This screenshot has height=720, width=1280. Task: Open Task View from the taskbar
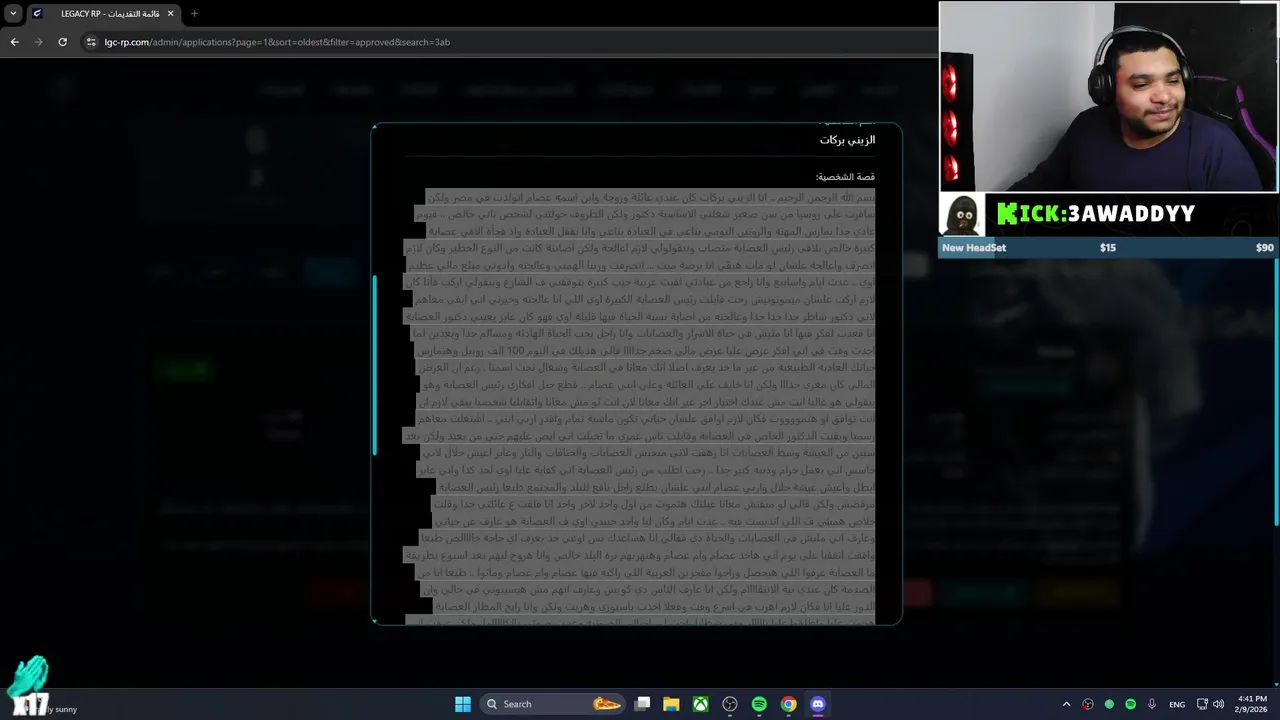pos(643,704)
